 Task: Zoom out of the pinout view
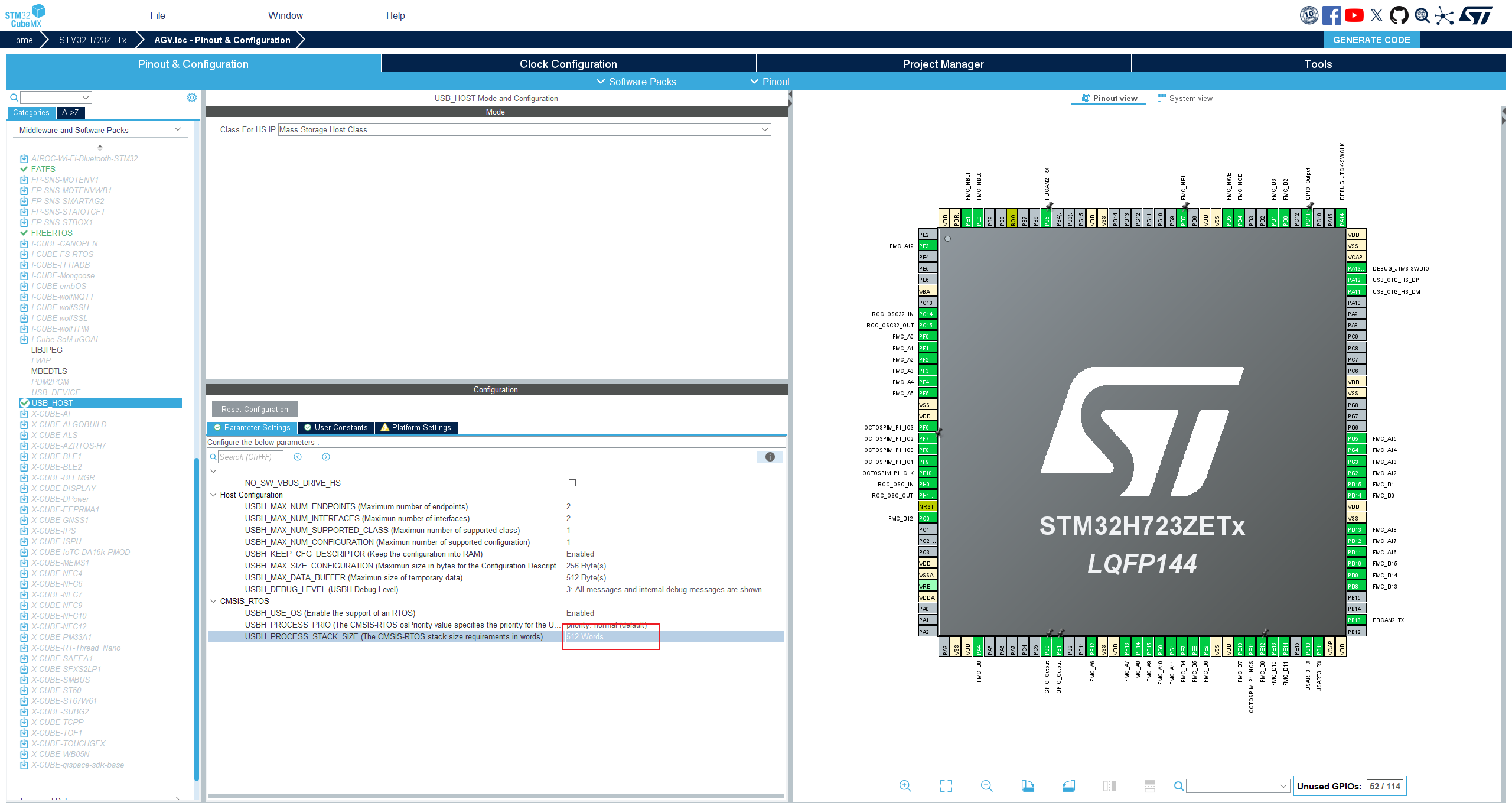(986, 786)
